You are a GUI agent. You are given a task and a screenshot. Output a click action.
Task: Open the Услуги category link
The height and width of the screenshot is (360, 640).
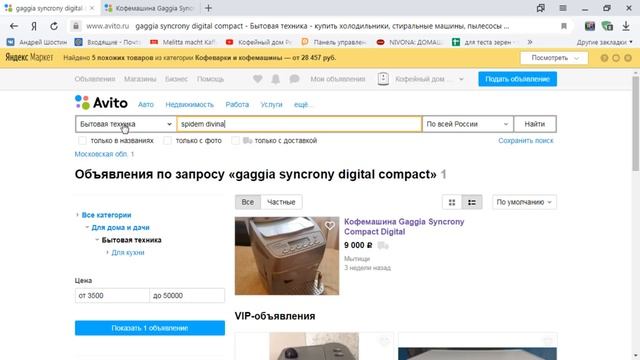click(x=271, y=105)
